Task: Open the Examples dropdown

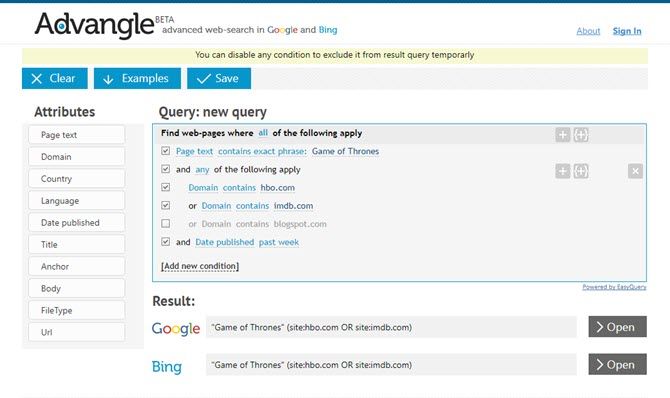Action: click(137, 78)
